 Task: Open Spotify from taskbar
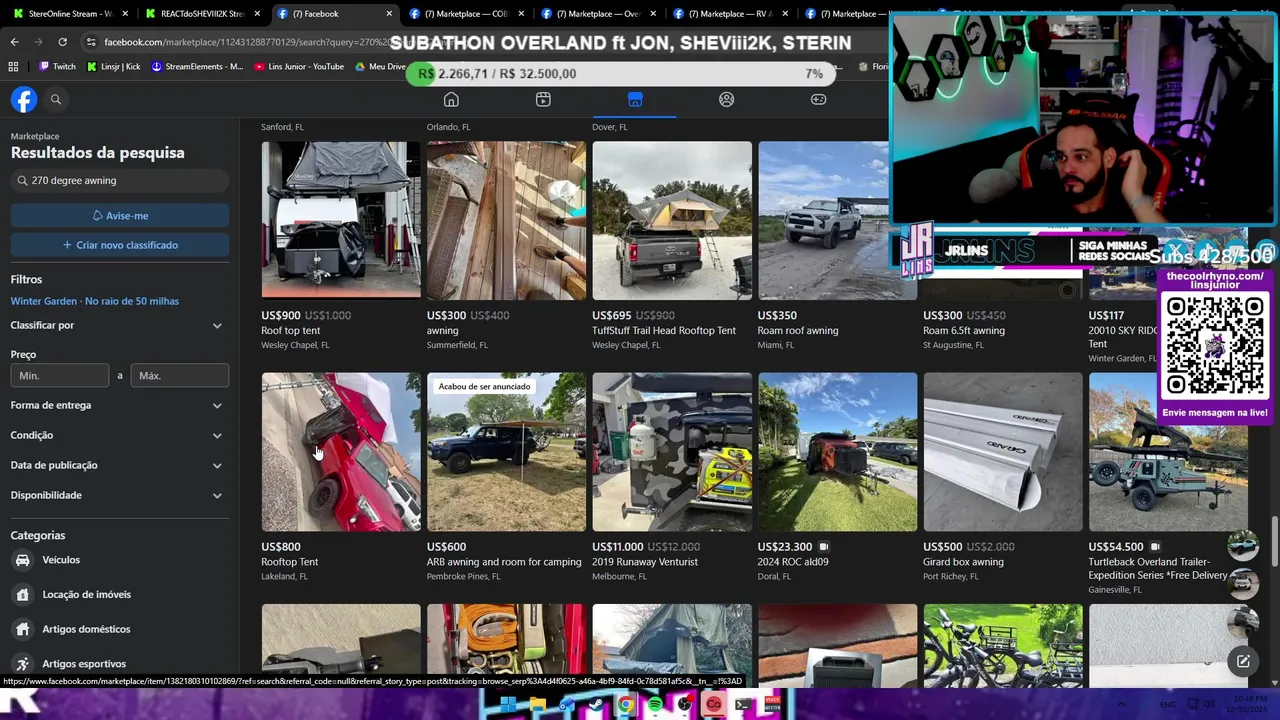pos(655,705)
